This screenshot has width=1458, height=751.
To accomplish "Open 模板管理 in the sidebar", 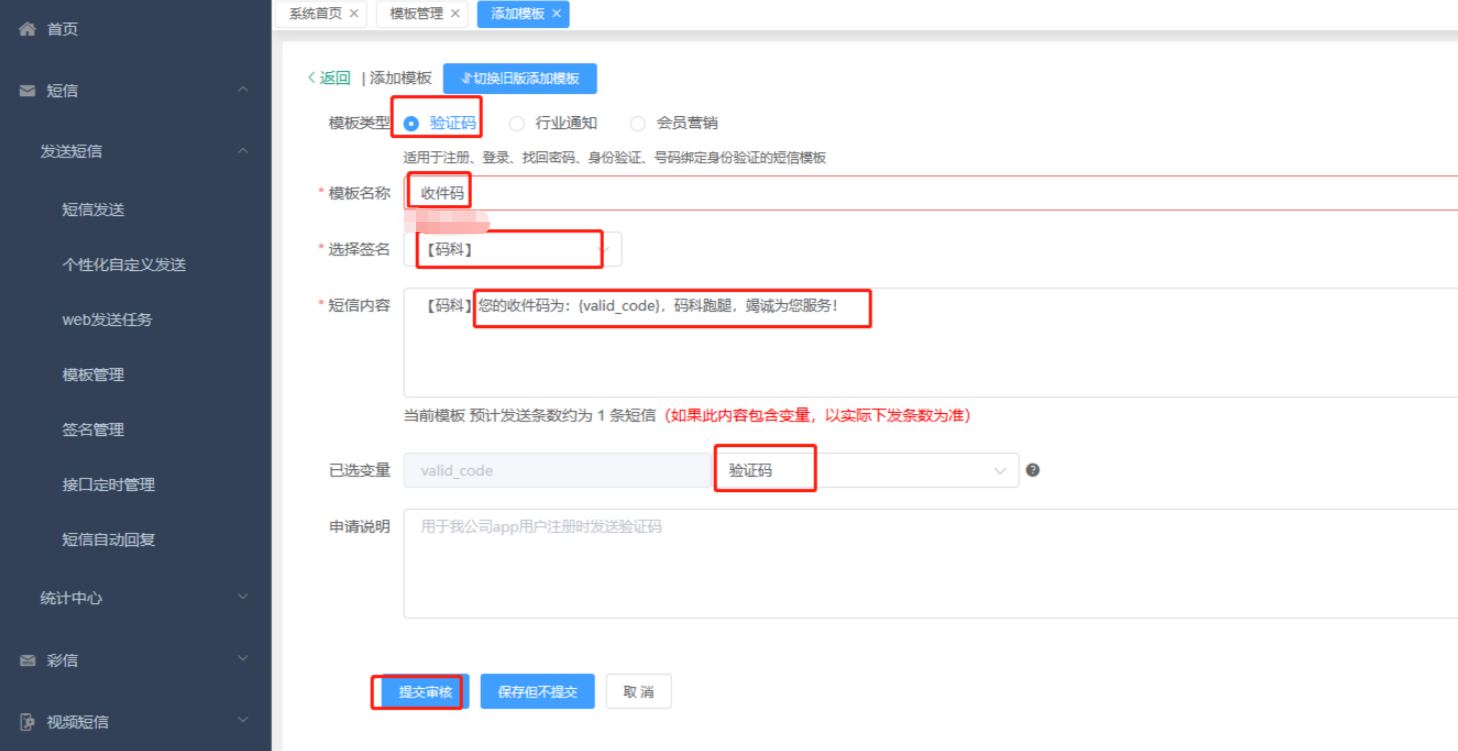I will tap(93, 375).
